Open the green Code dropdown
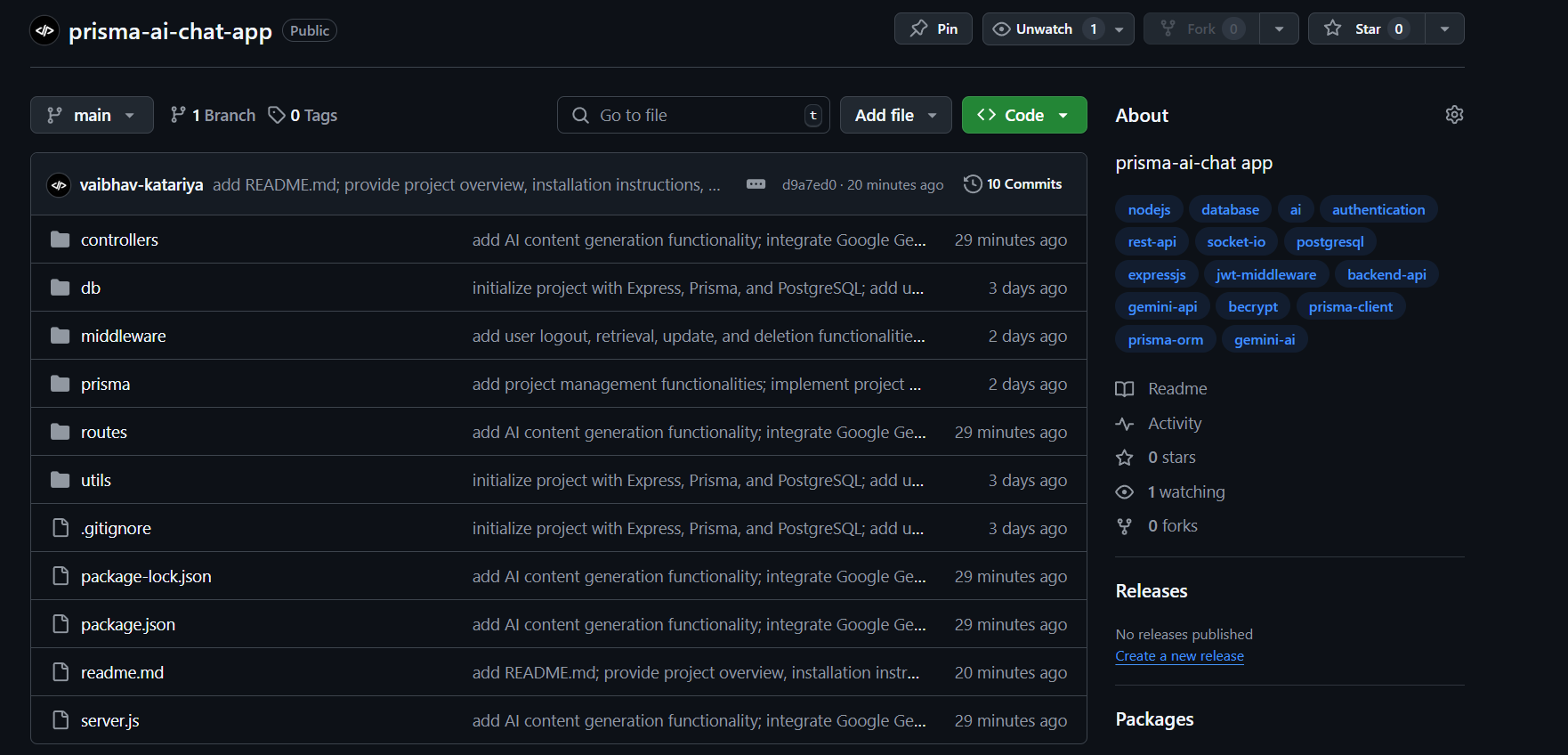The image size is (1568, 755). (1024, 115)
